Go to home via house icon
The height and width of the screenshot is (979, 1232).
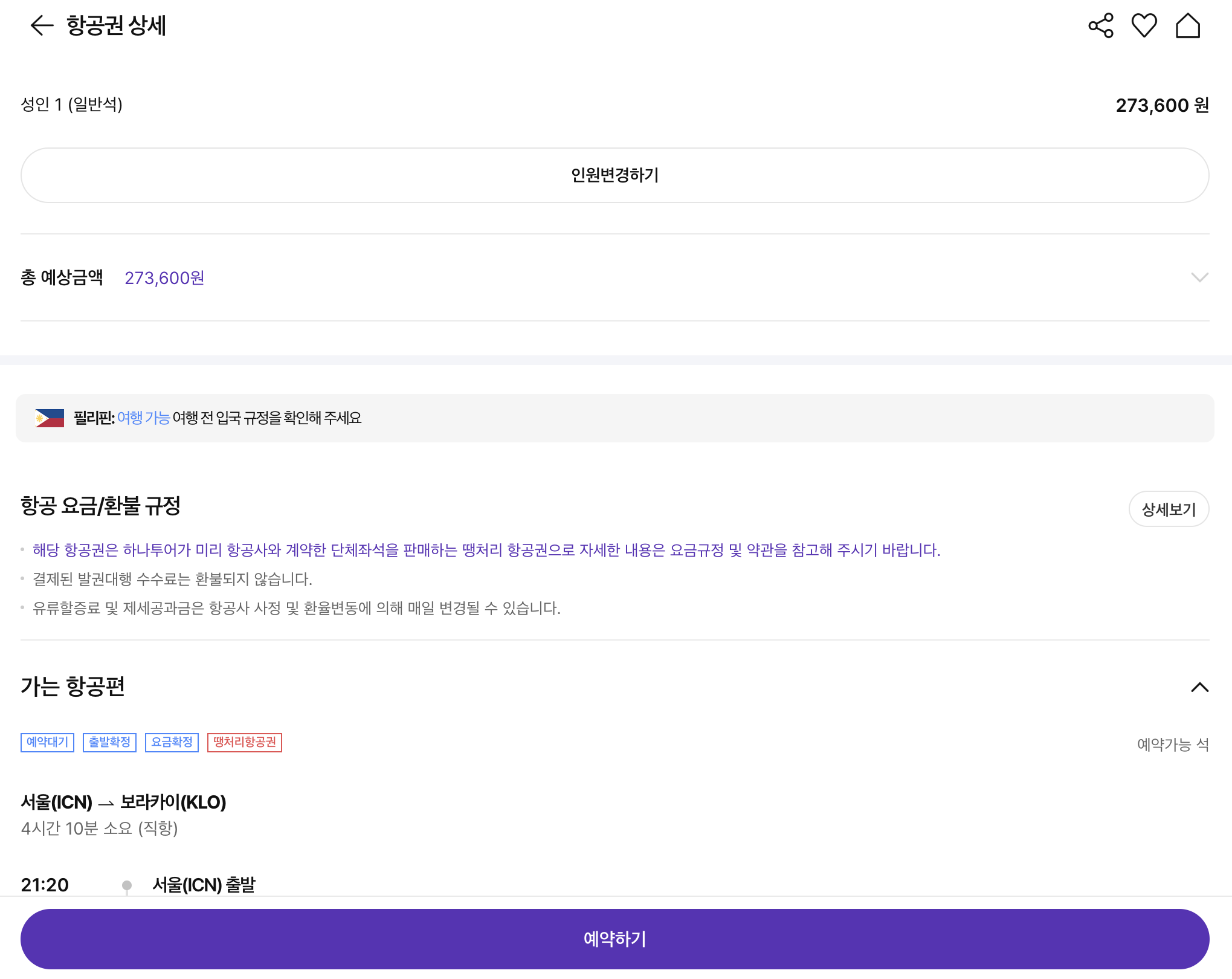[1187, 25]
